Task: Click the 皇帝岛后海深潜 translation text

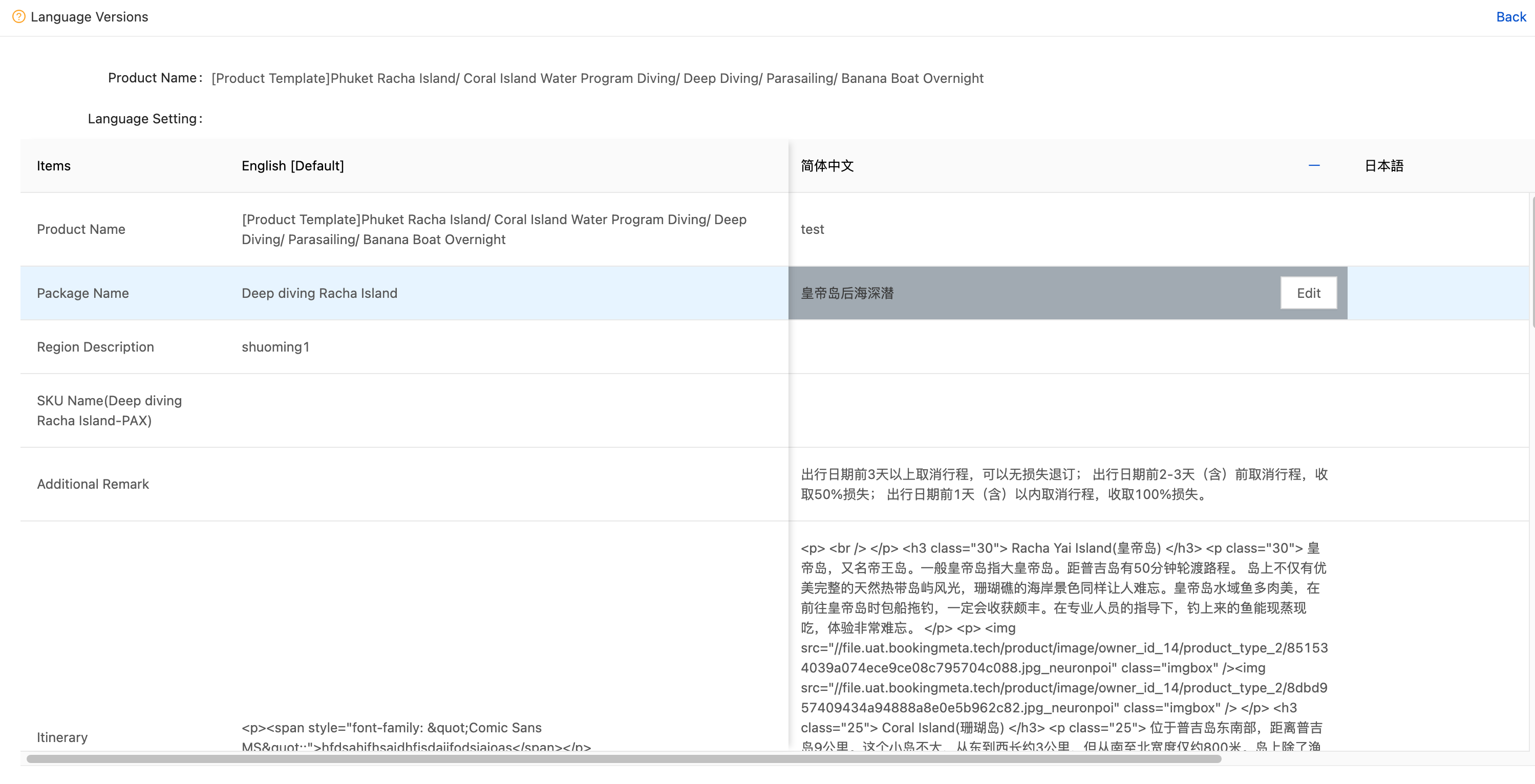Action: 847,293
